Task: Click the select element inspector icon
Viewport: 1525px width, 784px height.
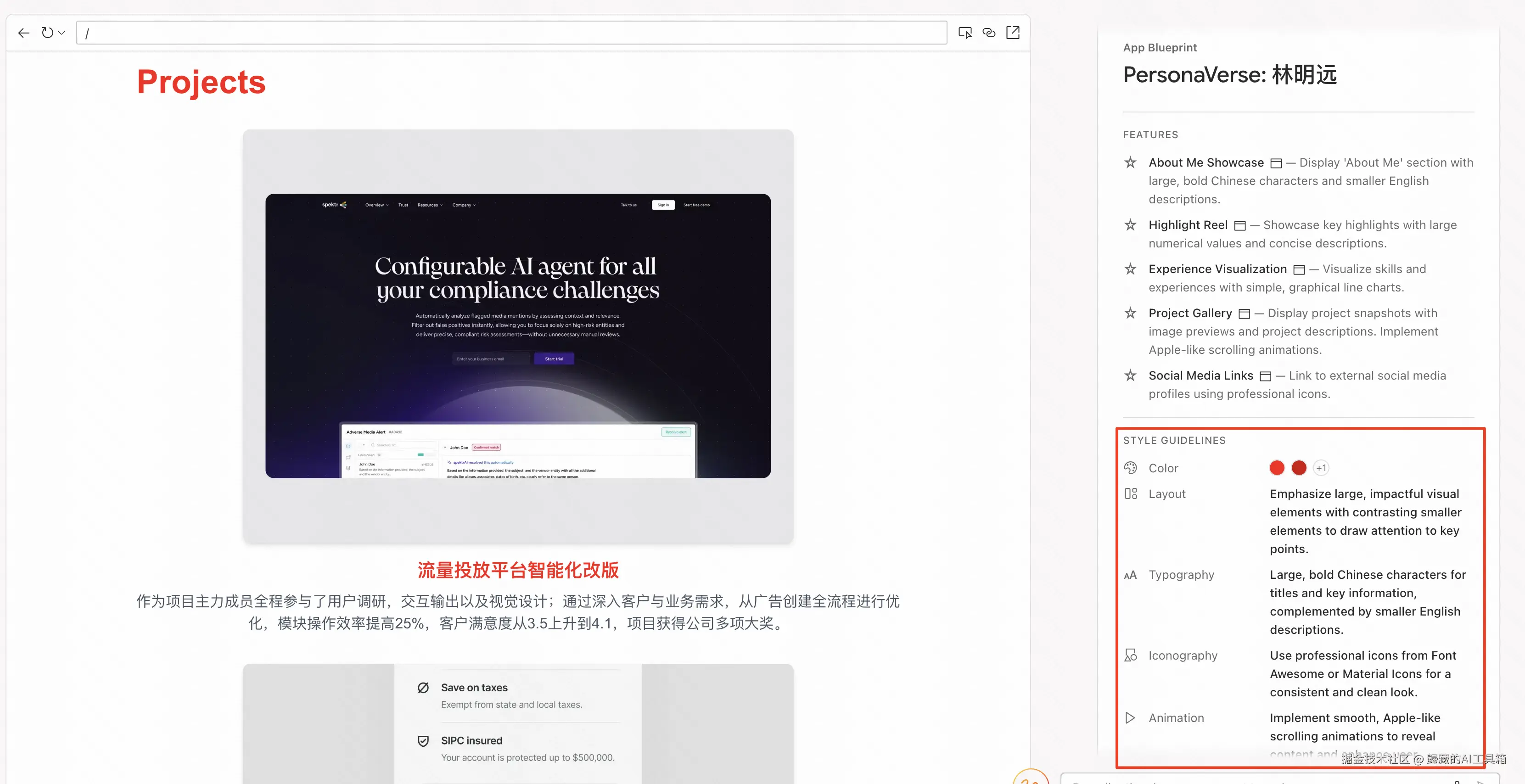Action: 965,33
